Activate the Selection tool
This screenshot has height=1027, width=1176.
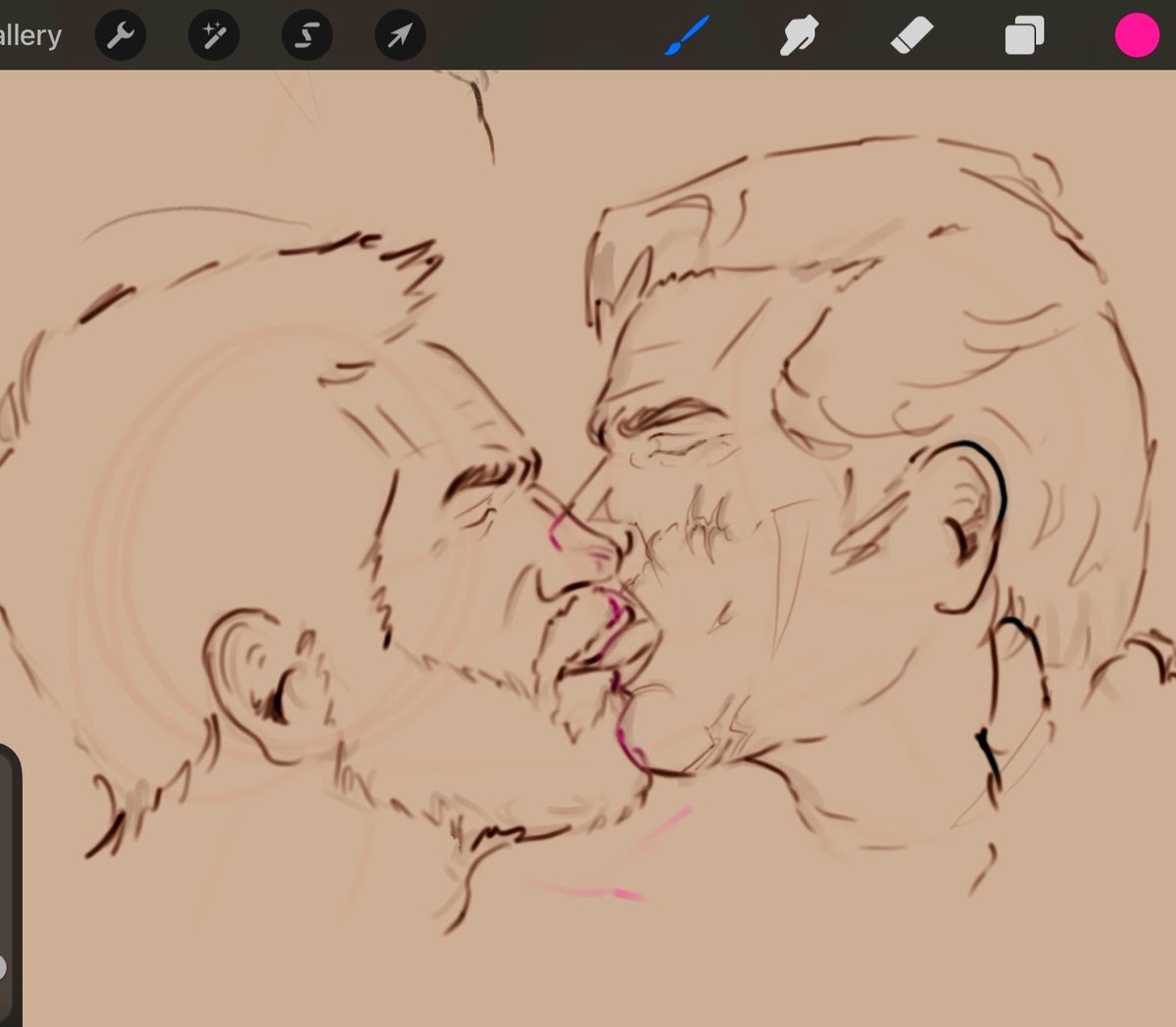tap(307, 36)
